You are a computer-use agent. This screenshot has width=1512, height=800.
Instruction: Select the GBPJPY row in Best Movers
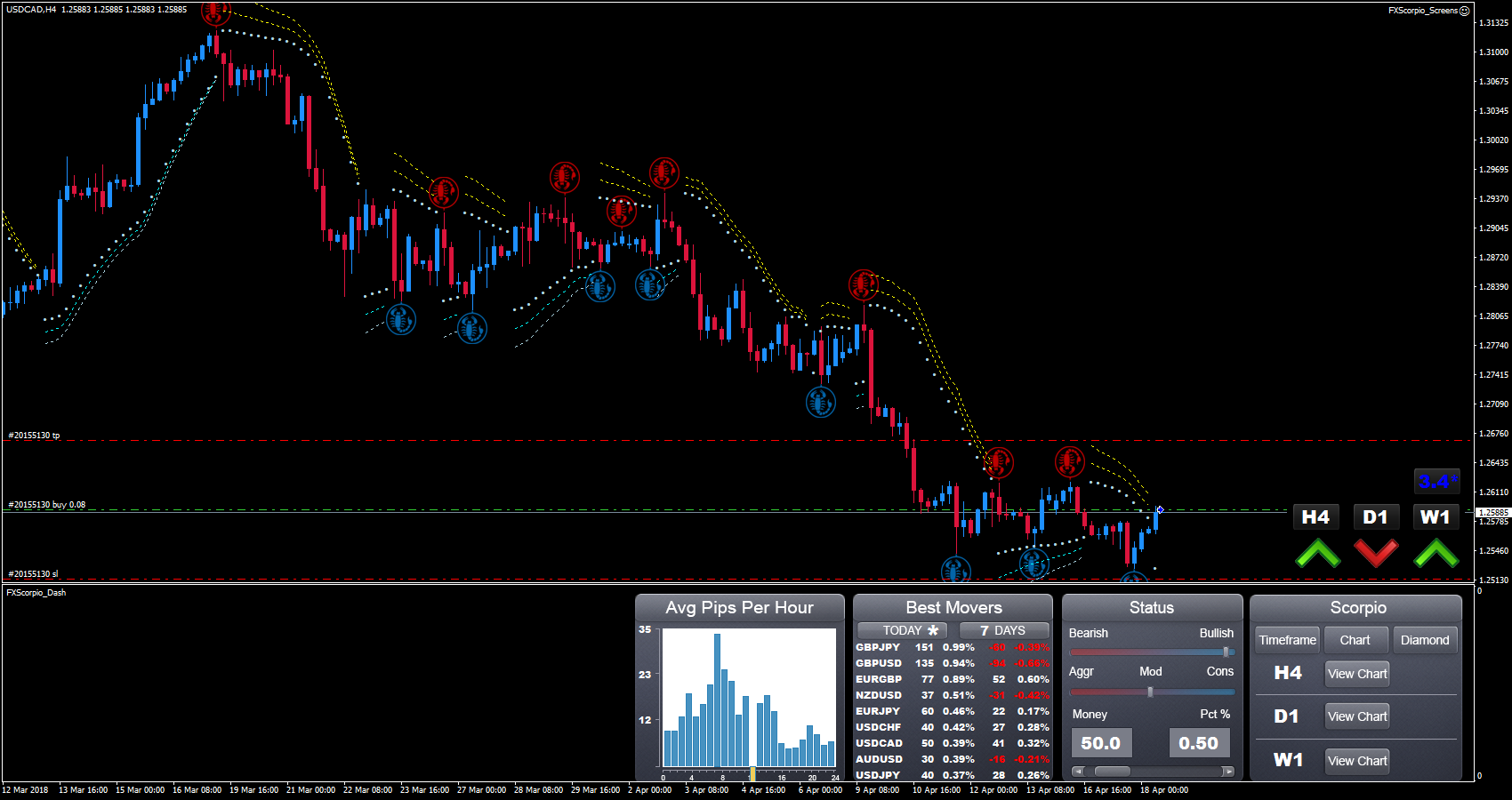[x=952, y=647]
